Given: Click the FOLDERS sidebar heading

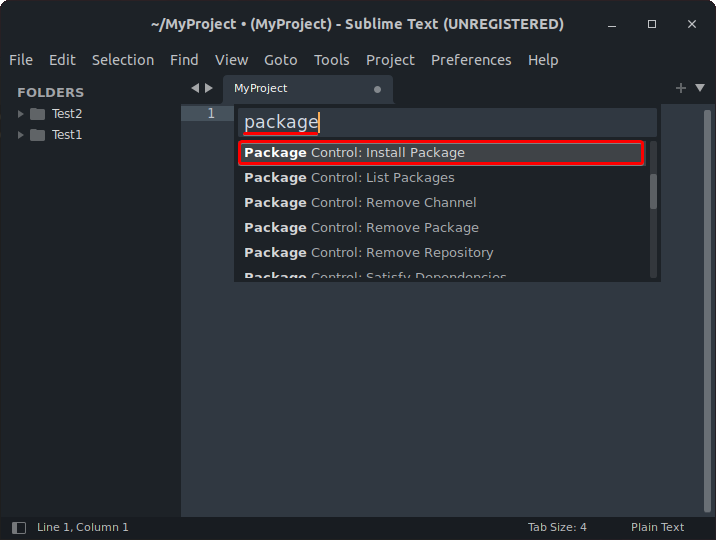Looking at the screenshot, I should coord(51,93).
